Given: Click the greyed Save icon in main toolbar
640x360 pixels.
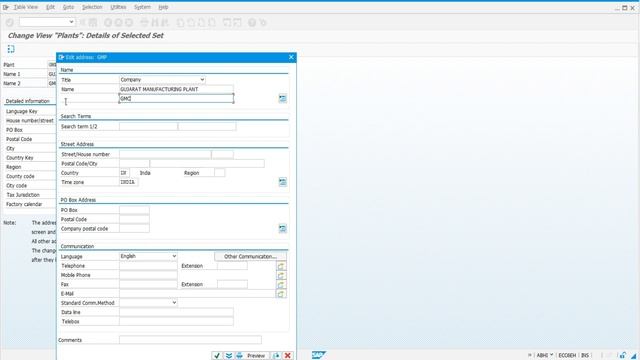Looking at the screenshot, I should pos(93,22).
